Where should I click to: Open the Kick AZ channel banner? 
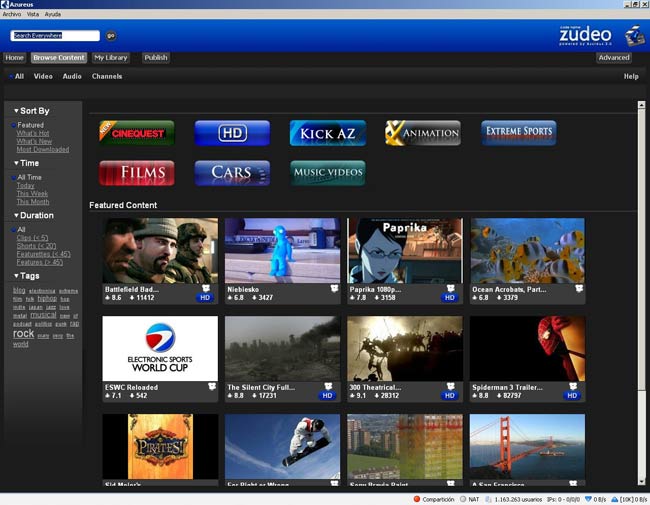(328, 133)
